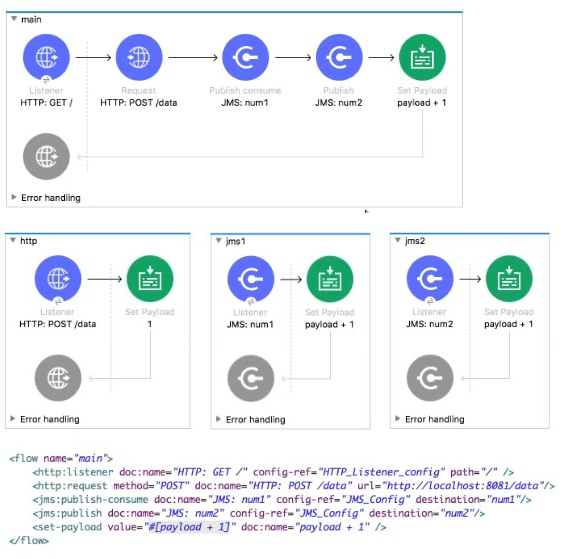
Task: Click the set-payload XML line in code
Action: pyautogui.click(x=209, y=527)
